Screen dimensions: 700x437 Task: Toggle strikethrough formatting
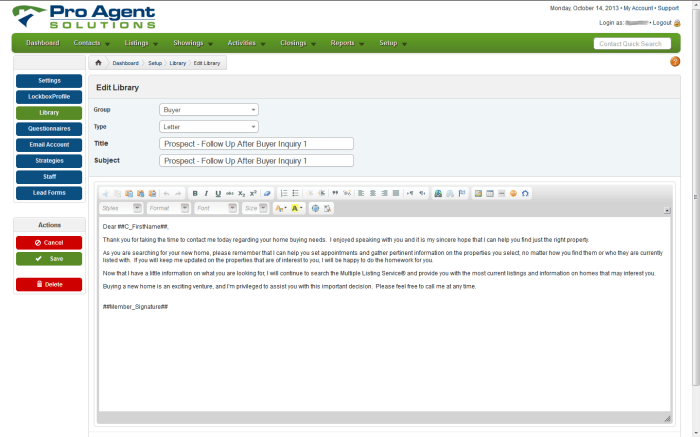click(229, 193)
